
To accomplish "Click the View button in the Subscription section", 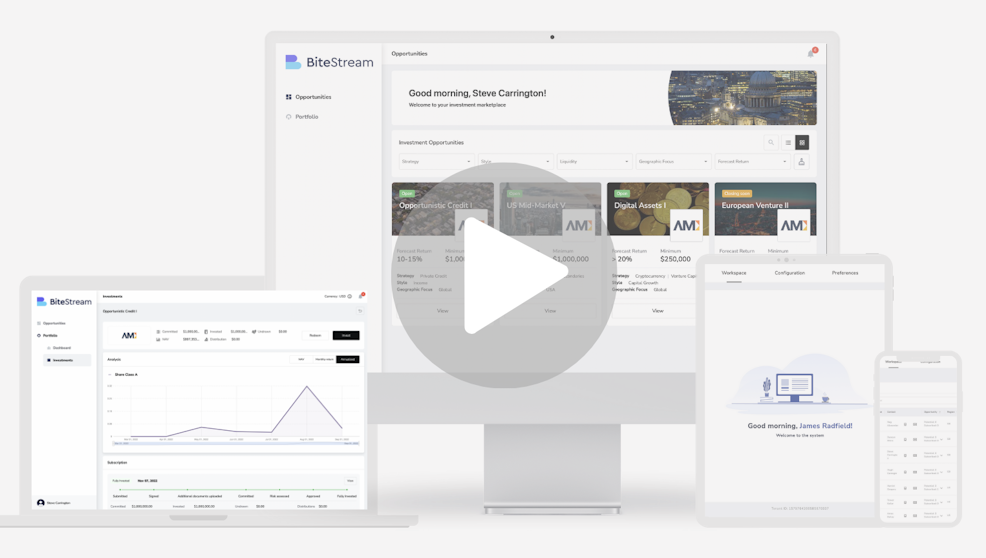I will click(350, 481).
